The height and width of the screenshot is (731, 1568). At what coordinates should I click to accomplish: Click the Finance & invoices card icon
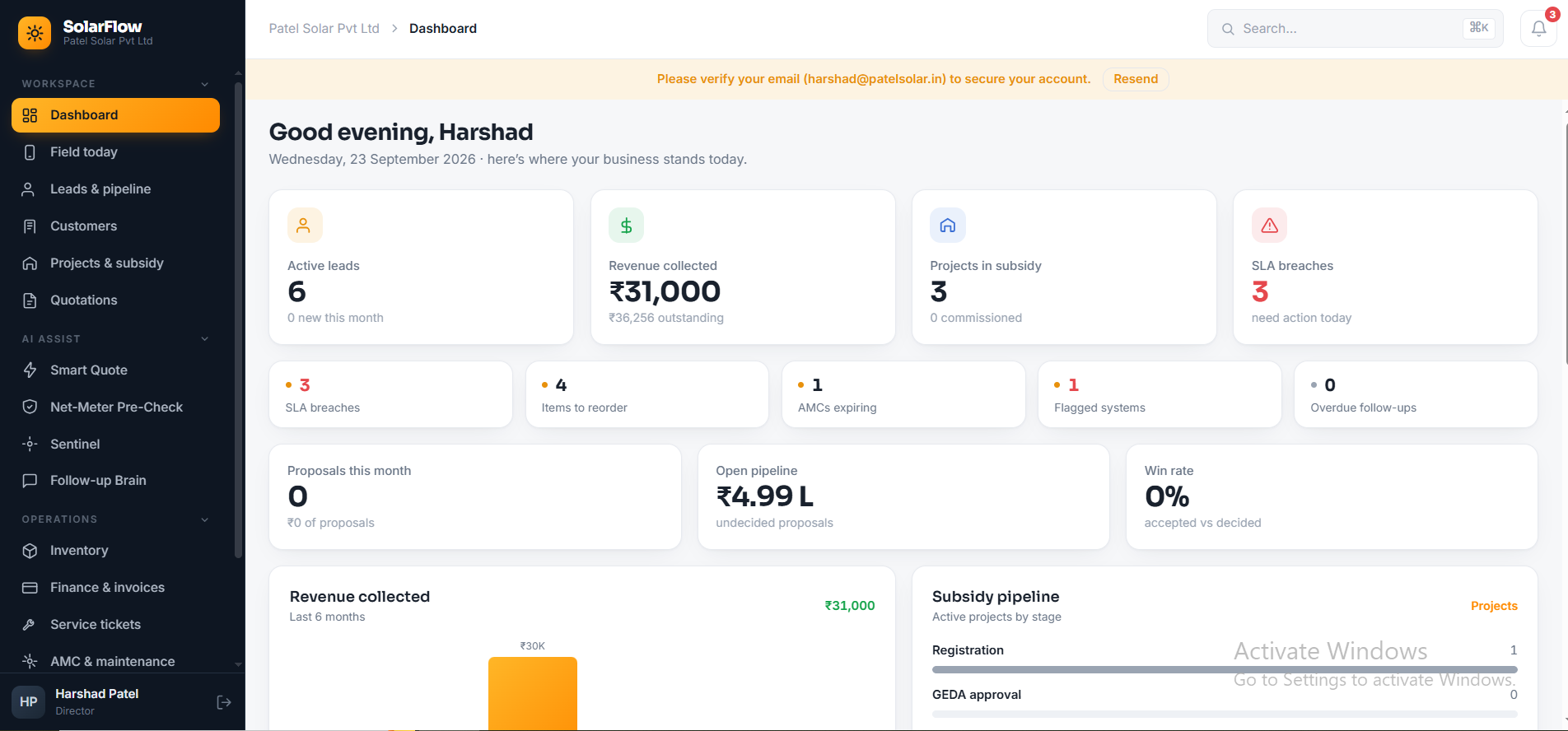[x=30, y=588]
